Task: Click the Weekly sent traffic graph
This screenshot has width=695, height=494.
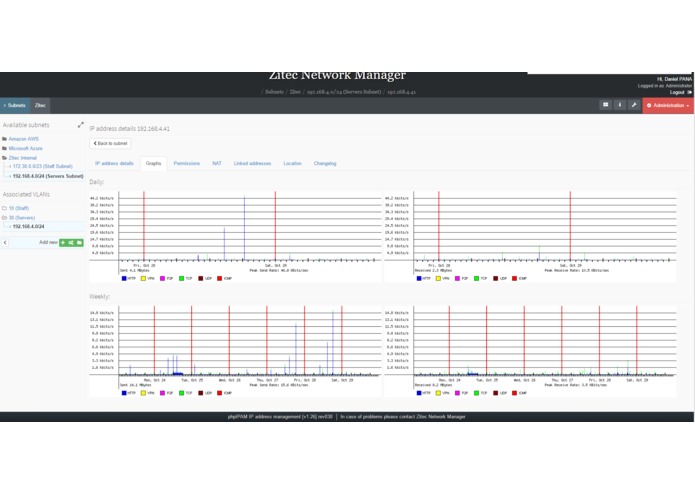Action: pyautogui.click(x=235, y=351)
